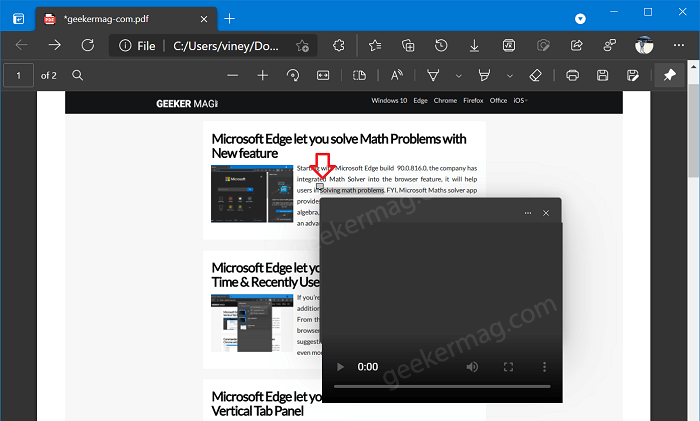Open article about solving Math Problems
700x421 pixels.
339,146
